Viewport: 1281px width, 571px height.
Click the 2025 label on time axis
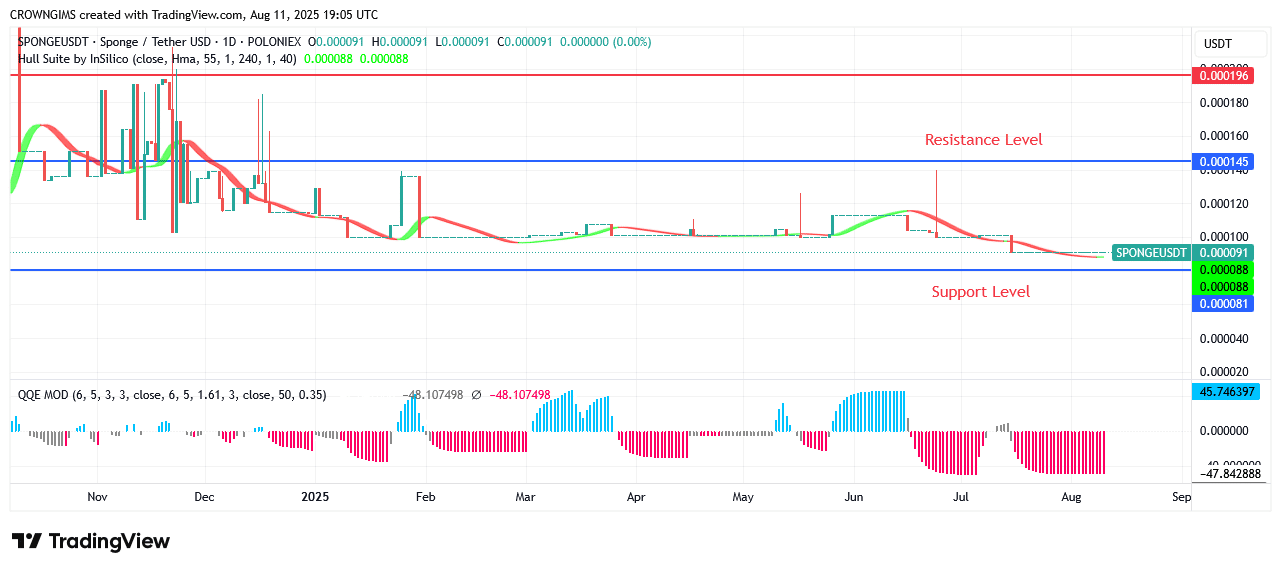coord(315,497)
